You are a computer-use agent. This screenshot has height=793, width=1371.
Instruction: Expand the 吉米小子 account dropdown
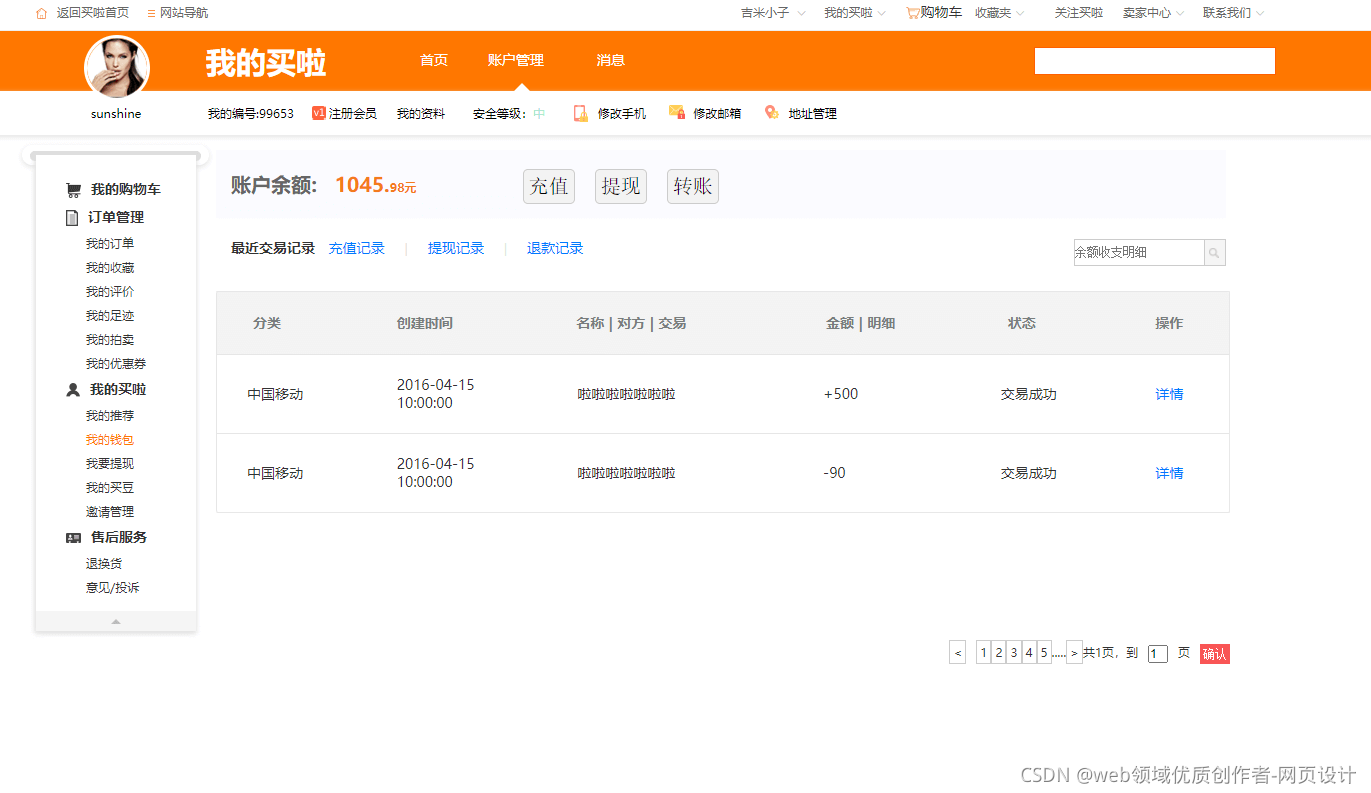coord(773,13)
